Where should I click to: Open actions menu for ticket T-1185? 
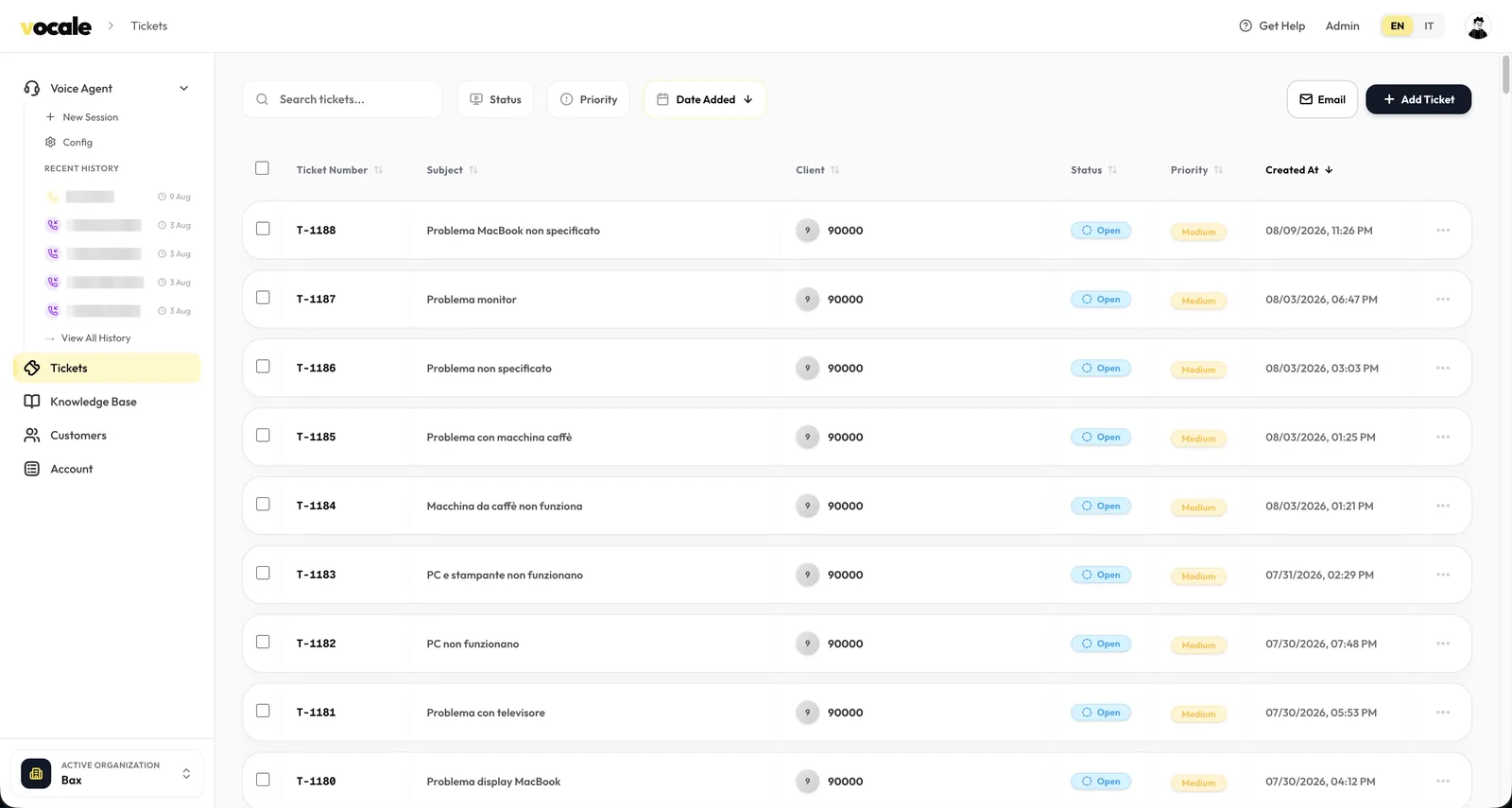click(1443, 438)
